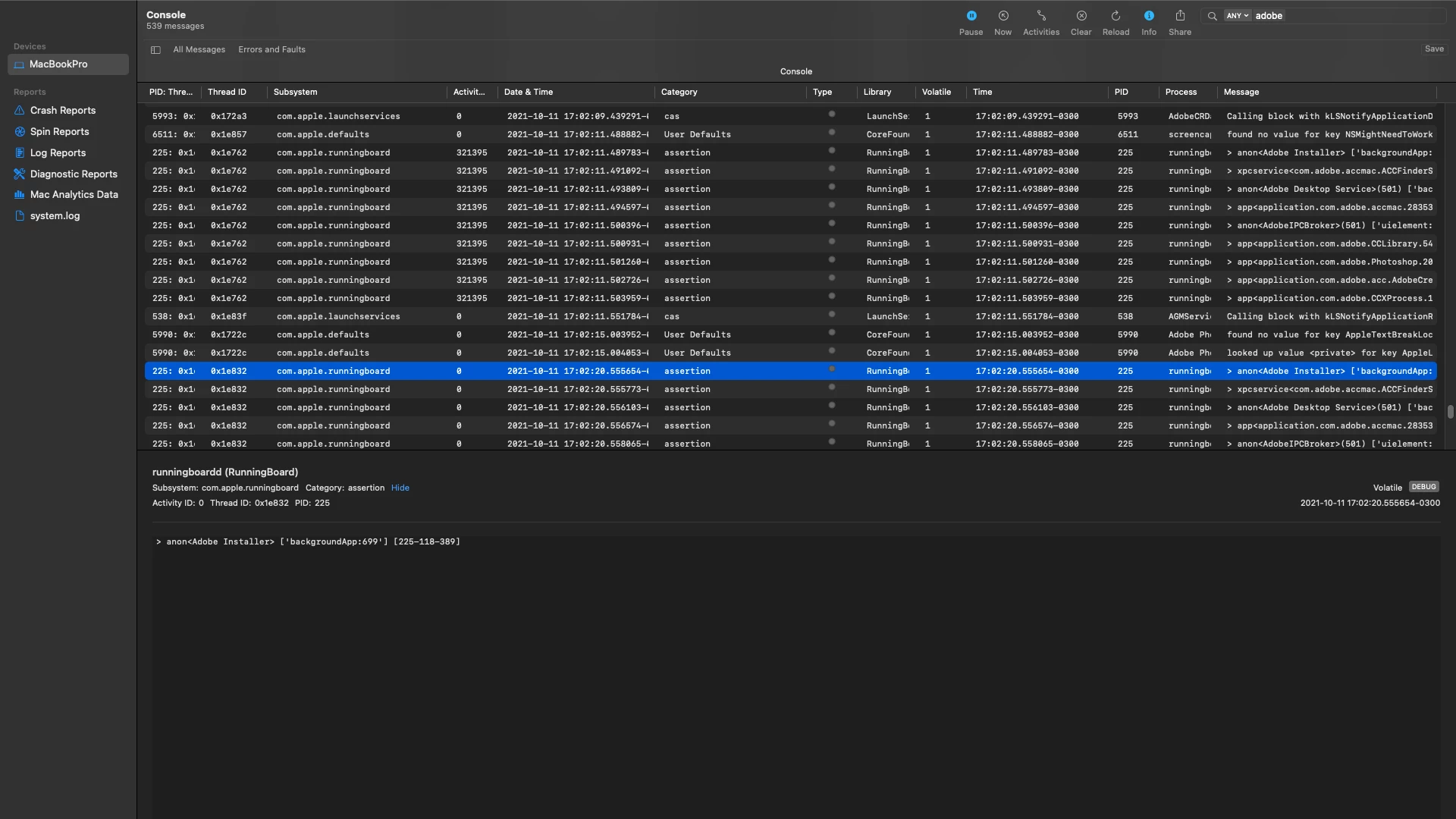Screen dimensions: 1456x819
Task: Save the current search
Action: tap(1433, 49)
